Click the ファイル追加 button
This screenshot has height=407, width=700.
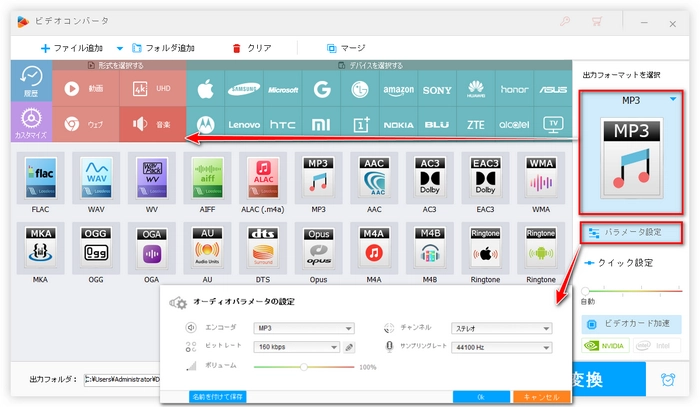tap(72, 48)
